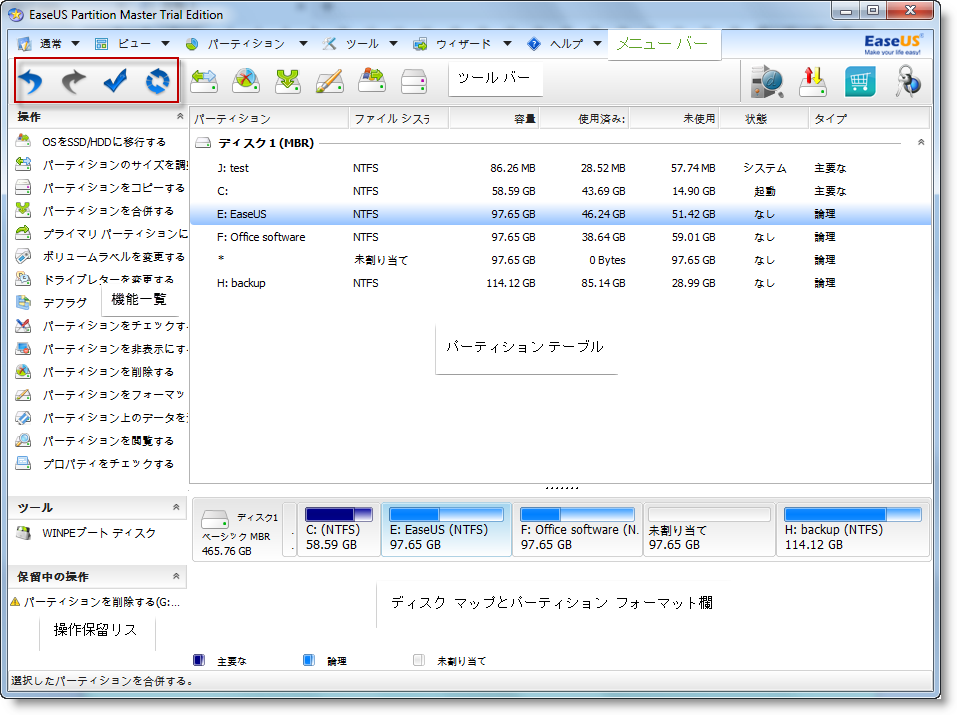Viewport: 957px width, 715px height.
Task: Click WINPEブート ディスク in tools panel
Action: coord(99,533)
